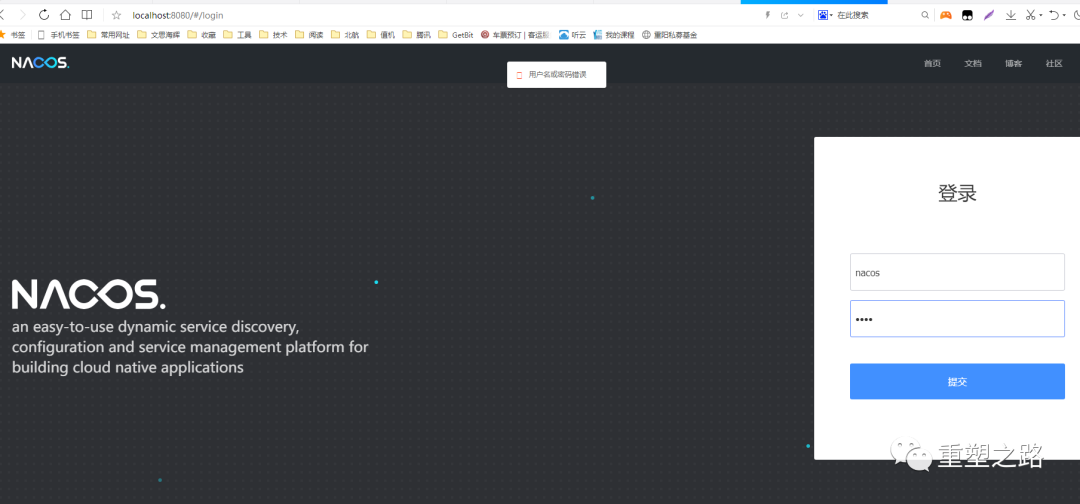Go to 首页 in Nacos header
This screenshot has height=504, width=1080.
pyautogui.click(x=932, y=63)
